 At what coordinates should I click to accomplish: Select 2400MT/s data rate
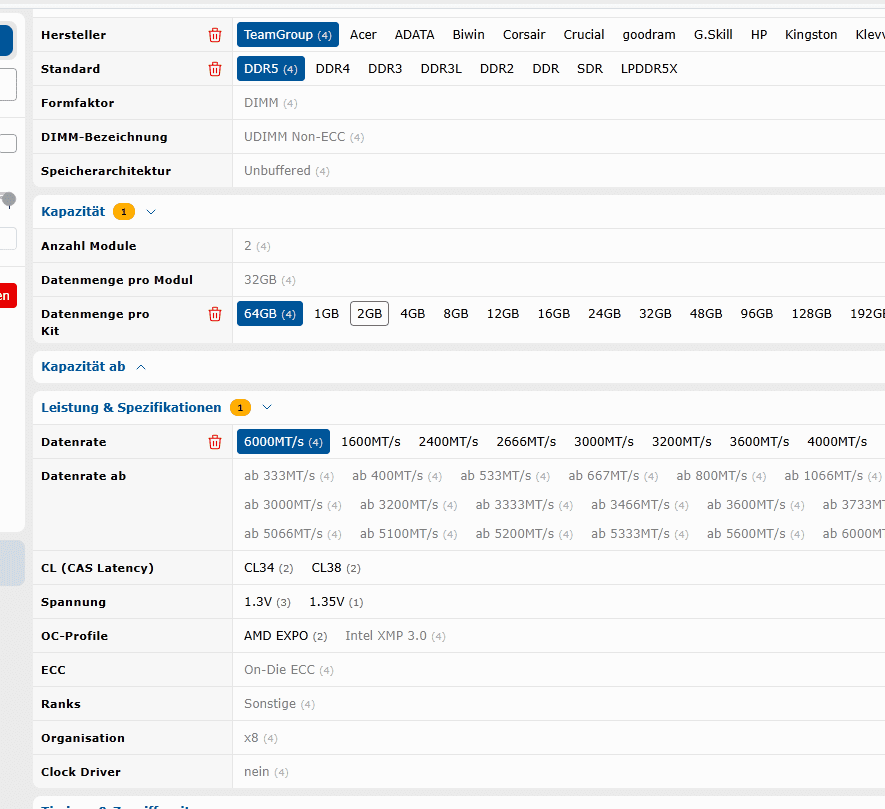point(448,442)
